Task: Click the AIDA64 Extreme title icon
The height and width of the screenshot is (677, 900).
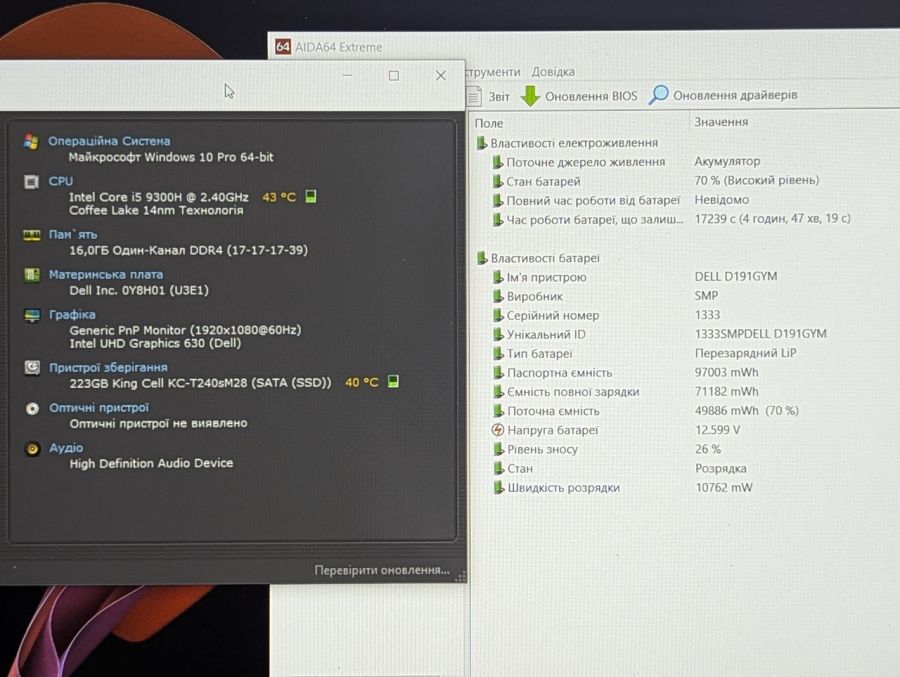Action: 283,47
